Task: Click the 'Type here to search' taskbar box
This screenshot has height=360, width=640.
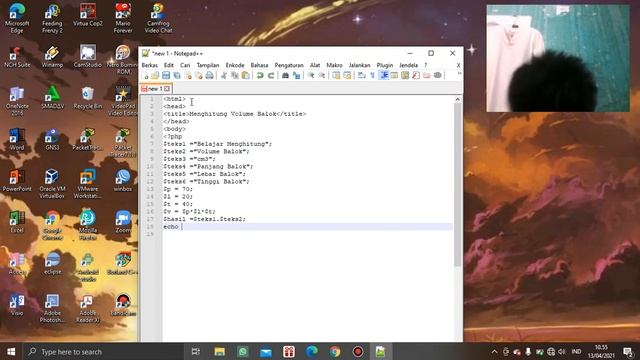Action: 103,351
